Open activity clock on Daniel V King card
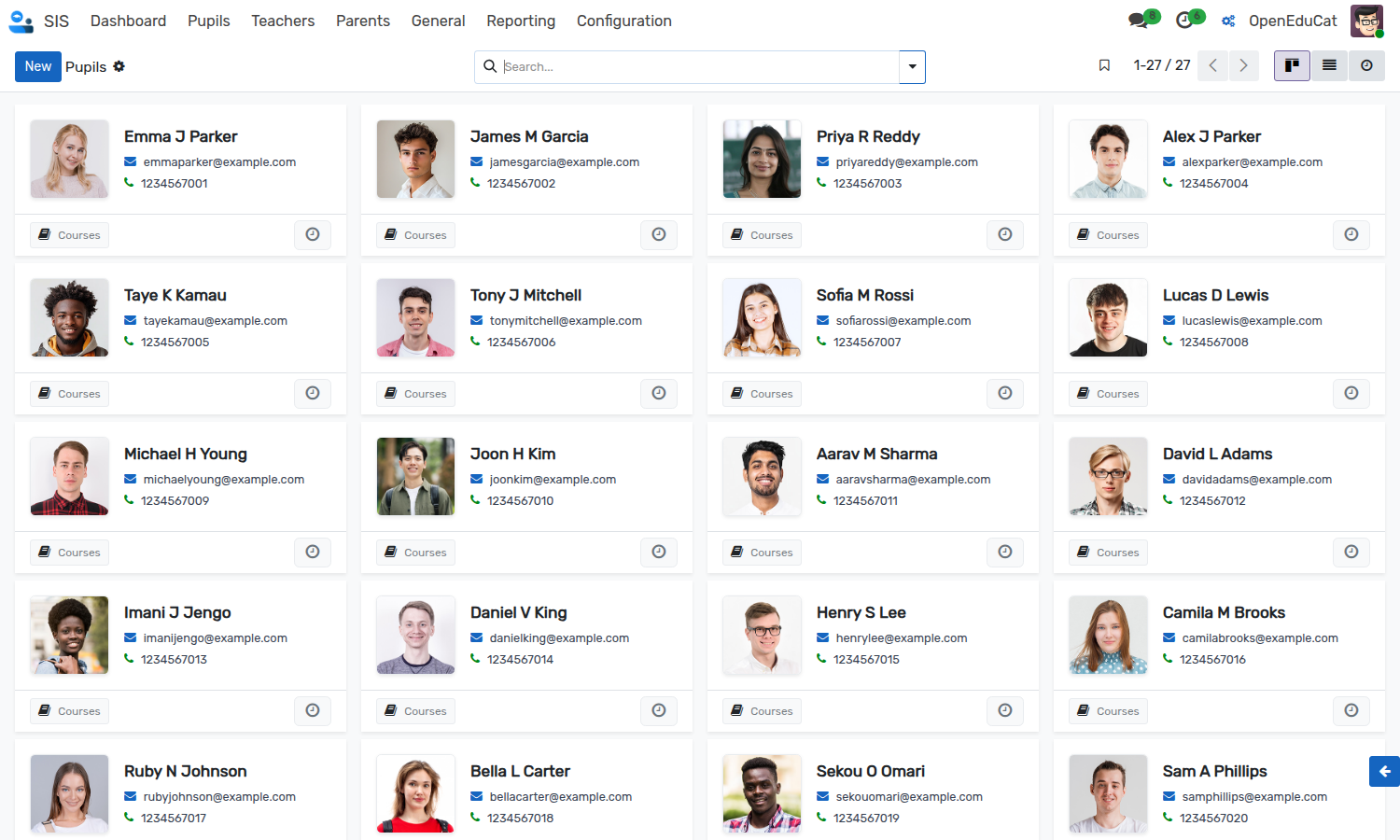This screenshot has height=840, width=1400. click(x=659, y=711)
